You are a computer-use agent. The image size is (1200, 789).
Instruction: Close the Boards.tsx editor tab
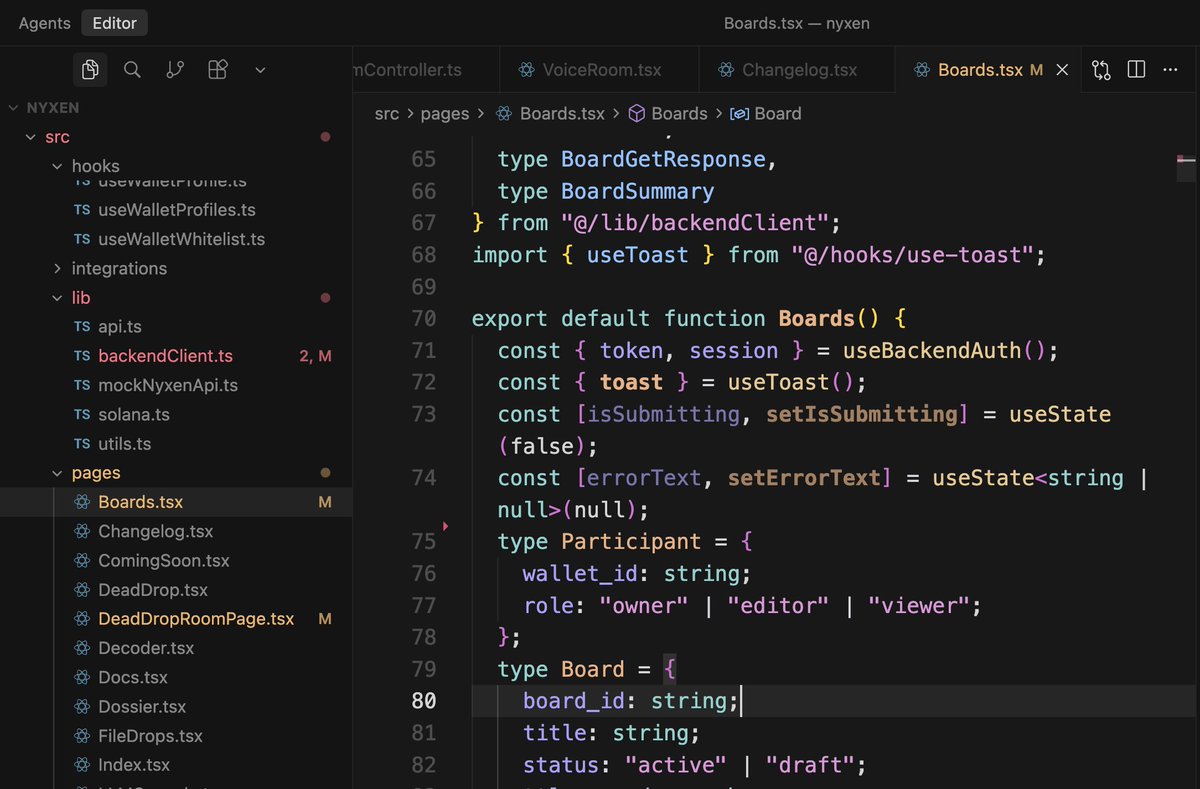[x=1063, y=69]
